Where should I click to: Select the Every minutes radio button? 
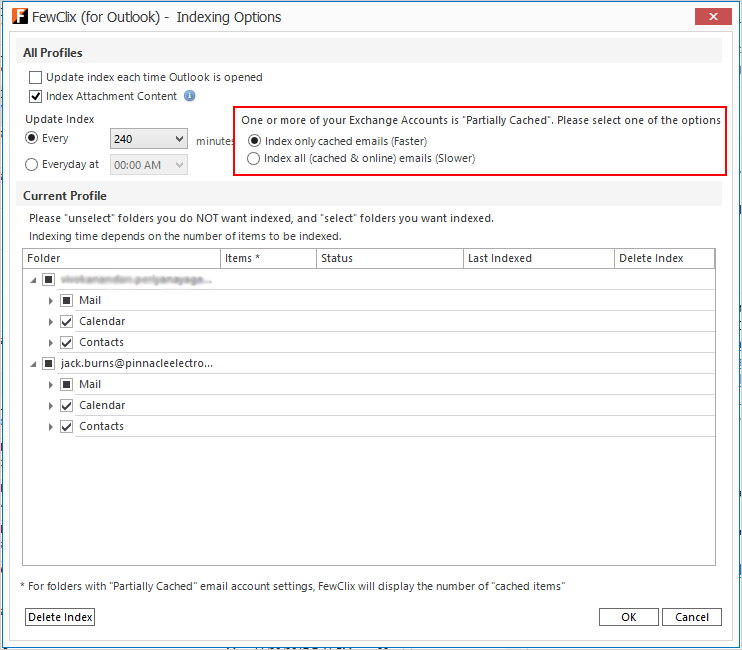(31, 138)
